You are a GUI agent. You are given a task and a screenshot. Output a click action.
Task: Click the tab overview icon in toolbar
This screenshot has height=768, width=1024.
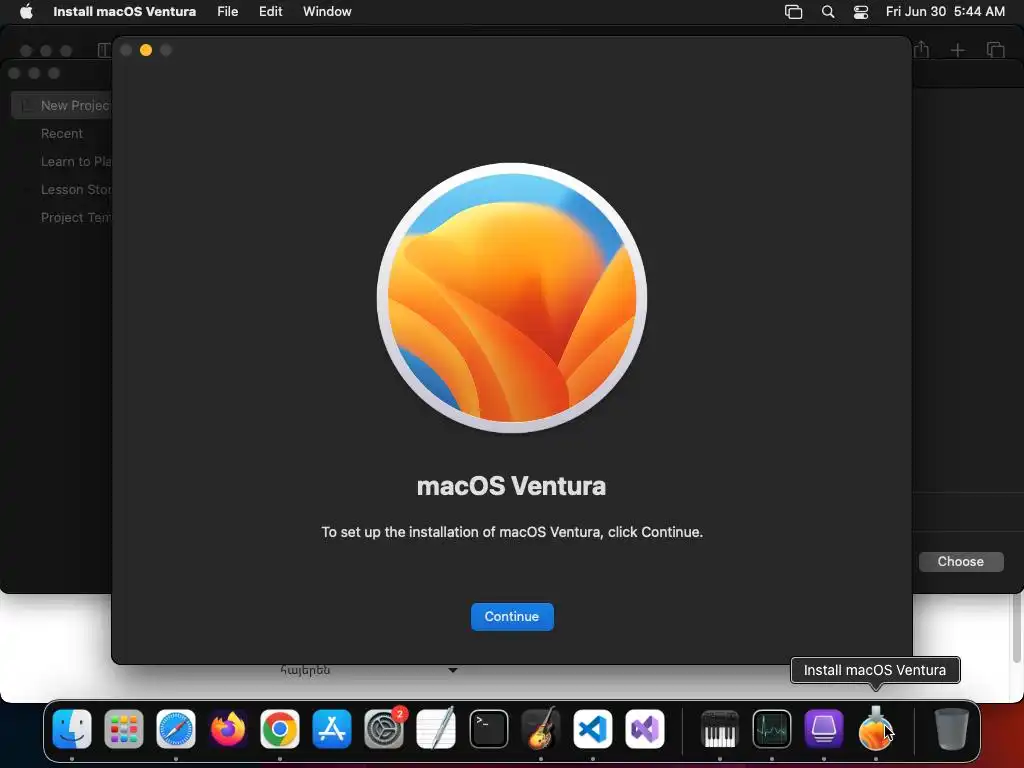tap(995, 50)
